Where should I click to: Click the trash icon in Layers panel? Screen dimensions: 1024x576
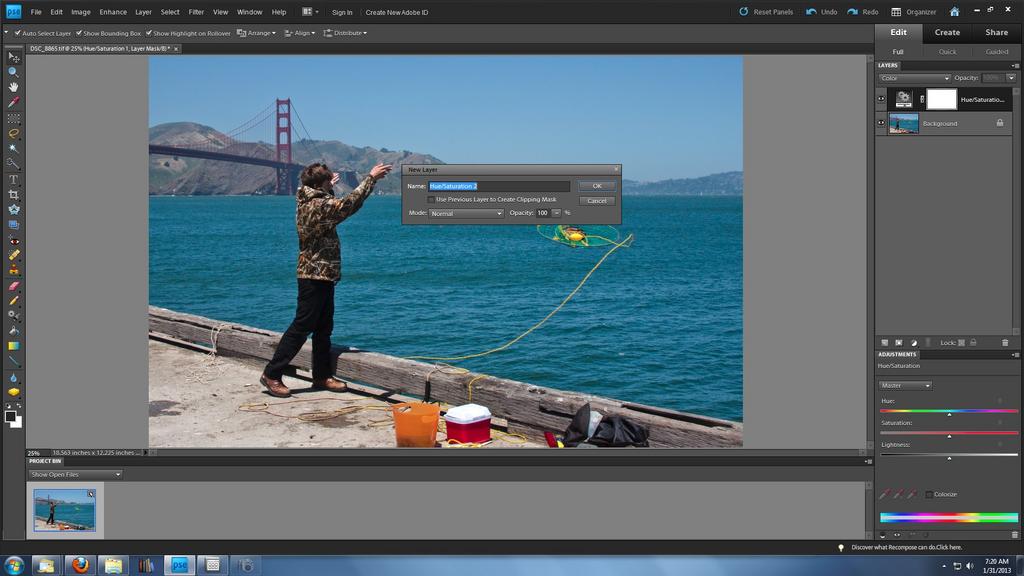(x=1005, y=342)
